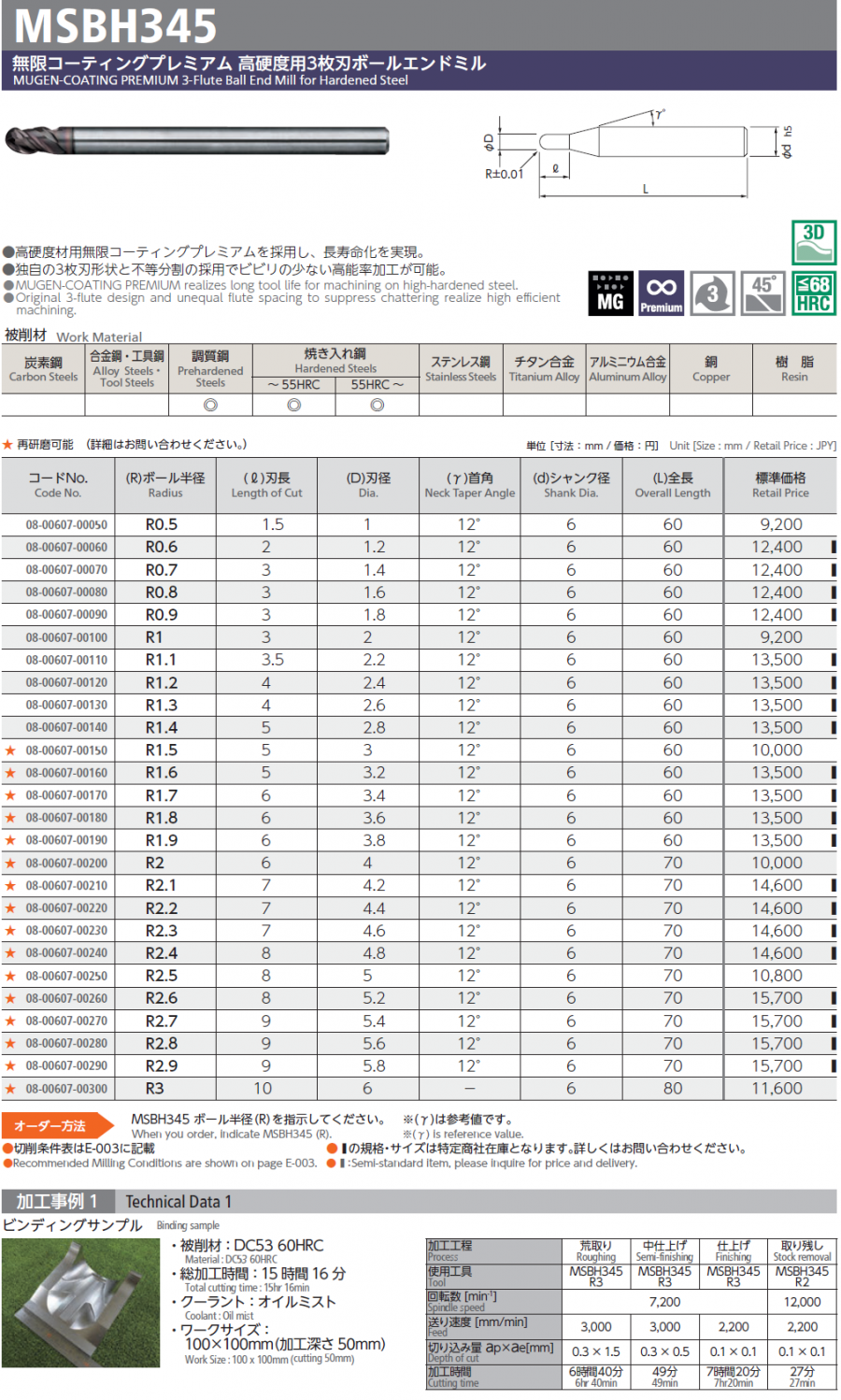Click the orange オーダー方法 order label

54,1125
